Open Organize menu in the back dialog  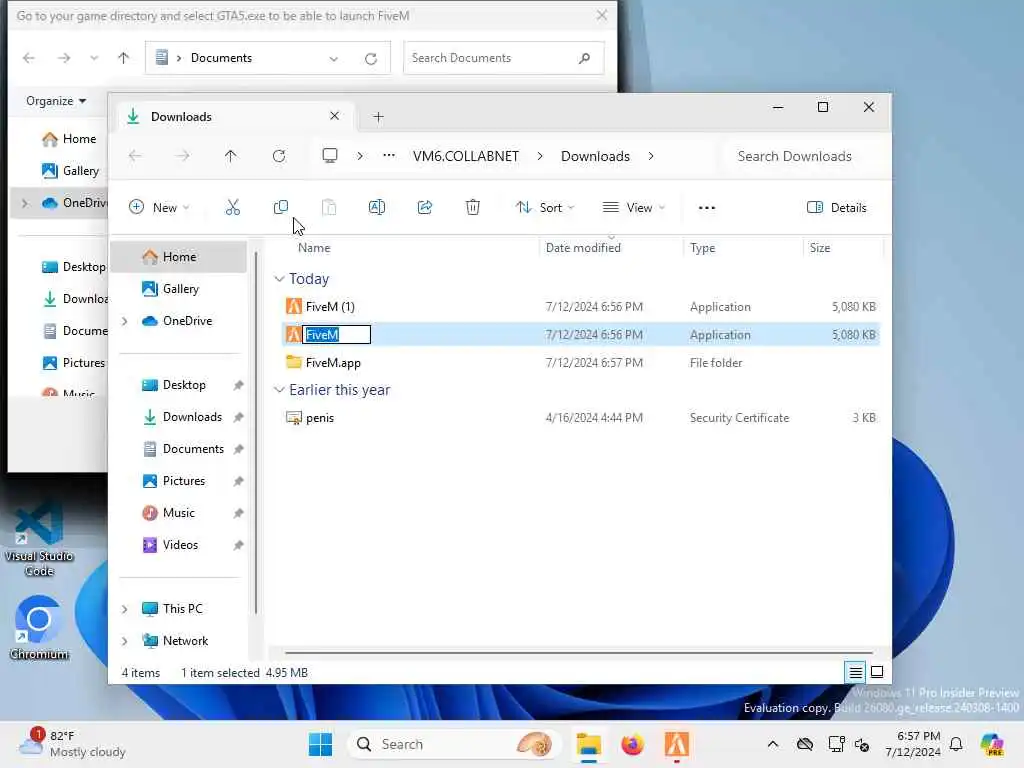coord(56,101)
